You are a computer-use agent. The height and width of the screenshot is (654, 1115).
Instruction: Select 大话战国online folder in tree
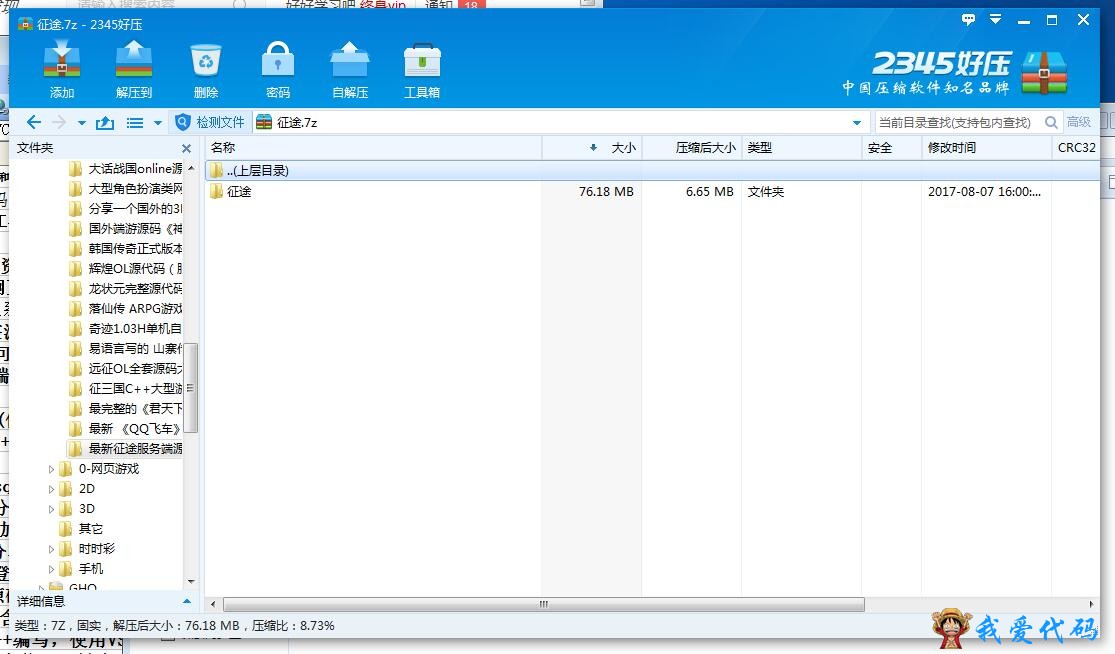[126, 168]
